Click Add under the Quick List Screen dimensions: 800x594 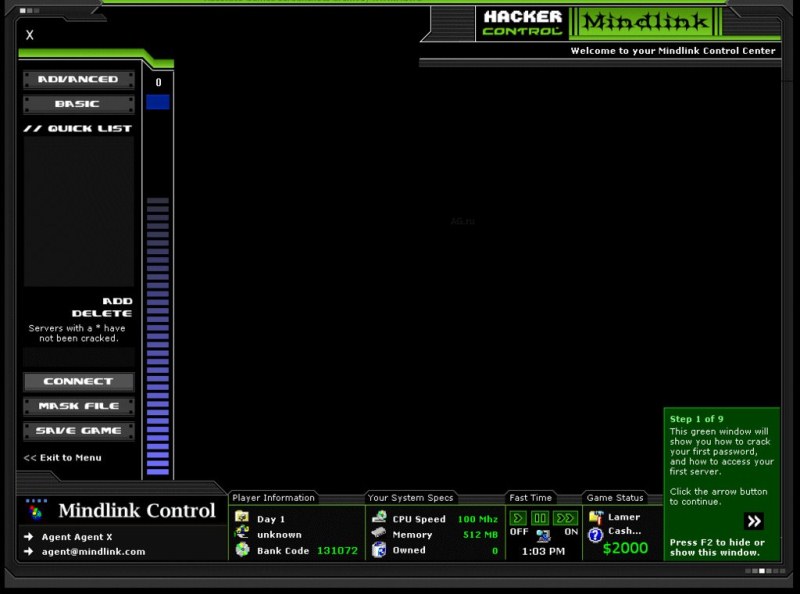[x=117, y=301]
